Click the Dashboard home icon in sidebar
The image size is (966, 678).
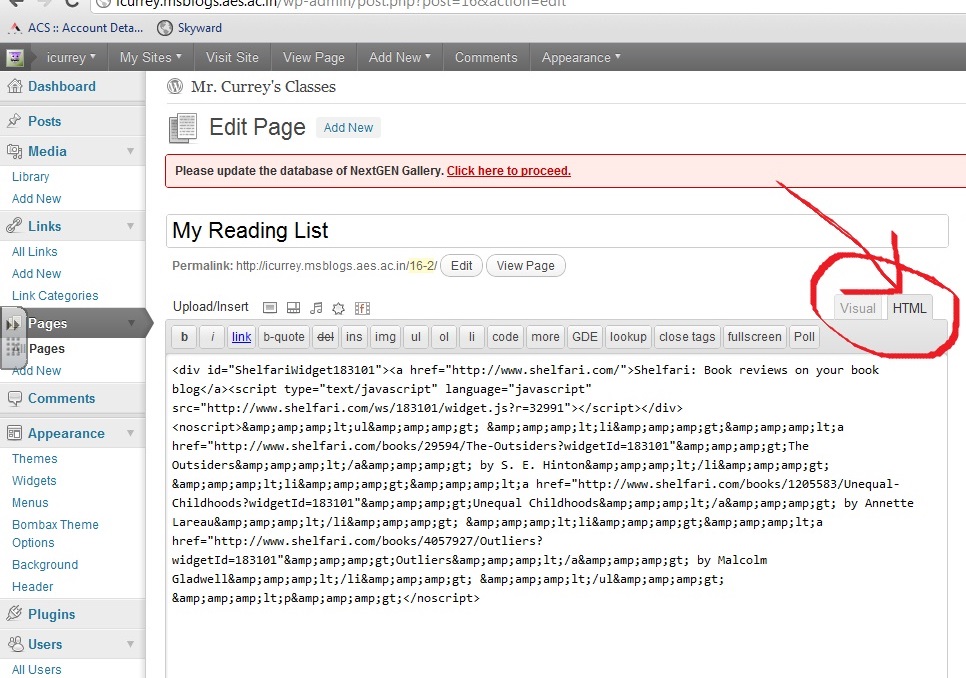click(x=14, y=87)
